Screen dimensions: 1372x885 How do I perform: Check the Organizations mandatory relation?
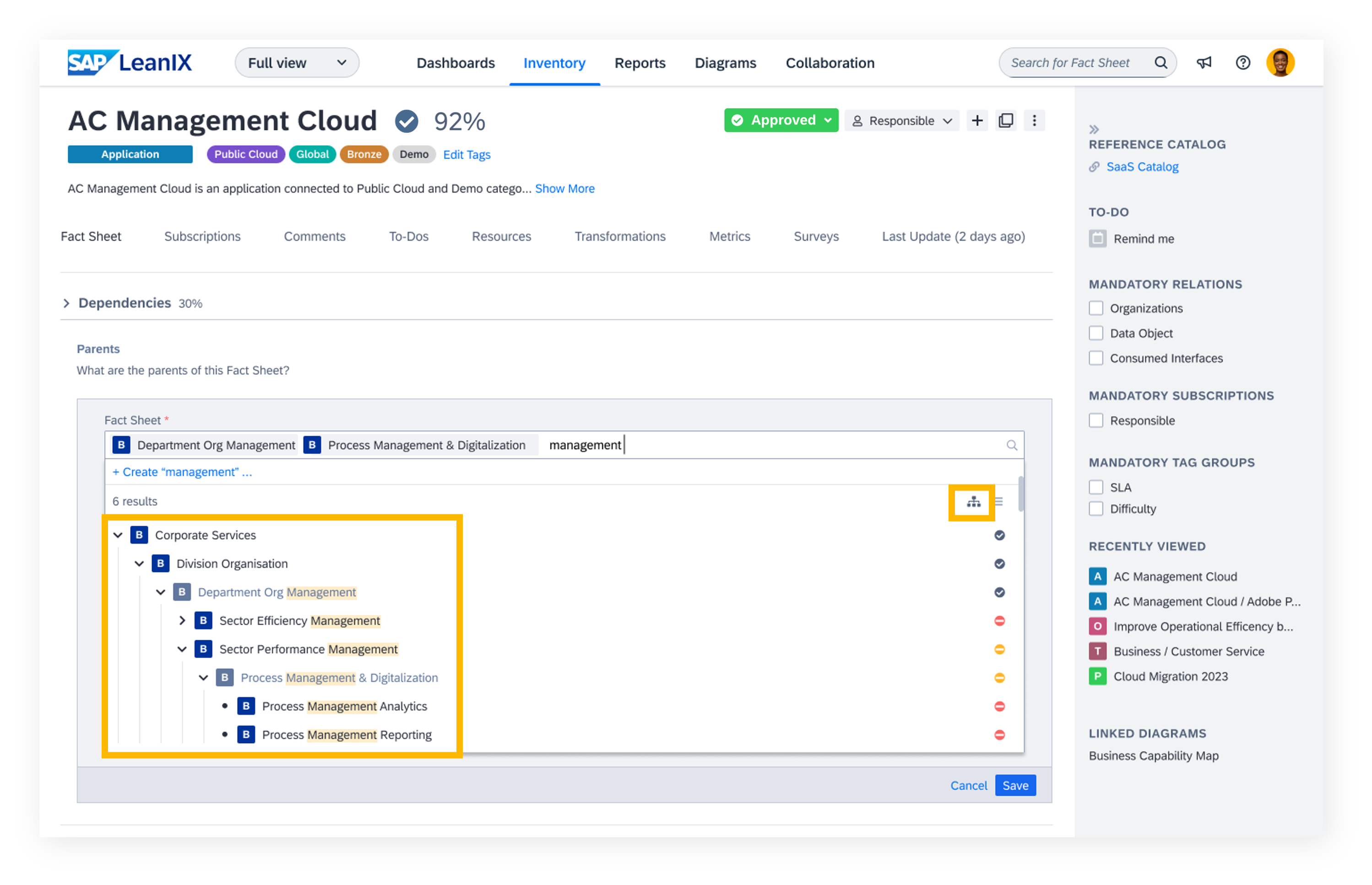click(x=1096, y=308)
